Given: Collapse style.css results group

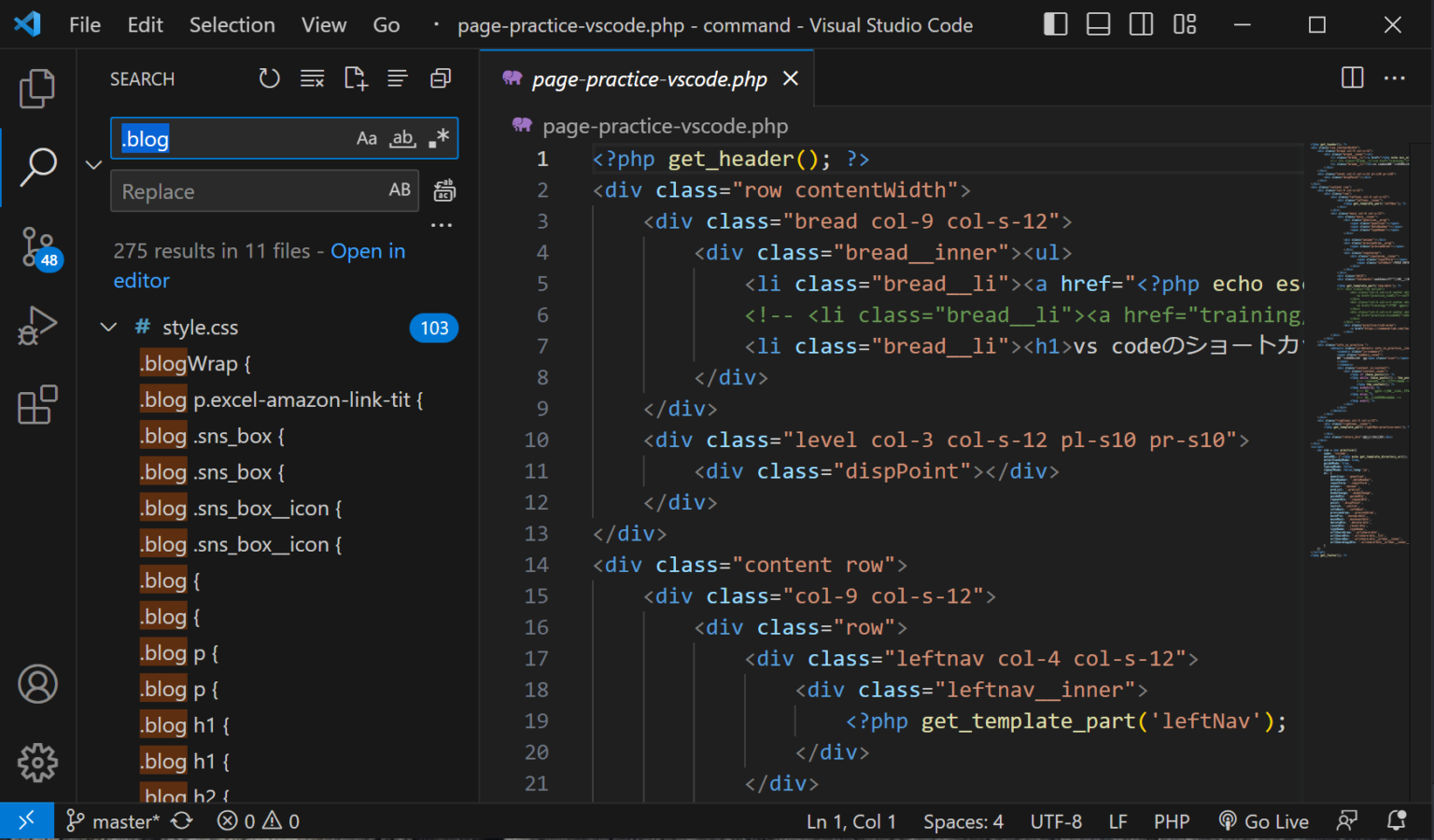Looking at the screenshot, I should [x=109, y=328].
